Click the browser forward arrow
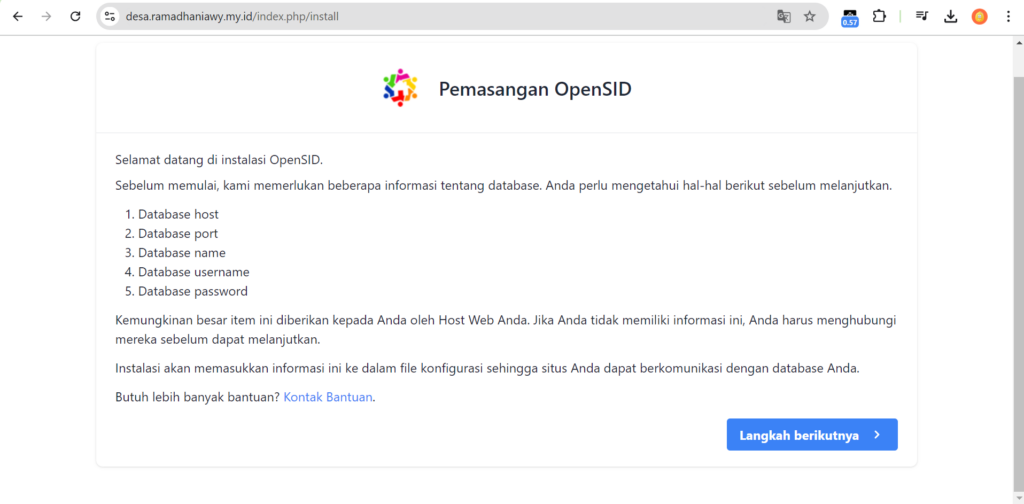The width and height of the screenshot is (1024, 504). (46, 16)
